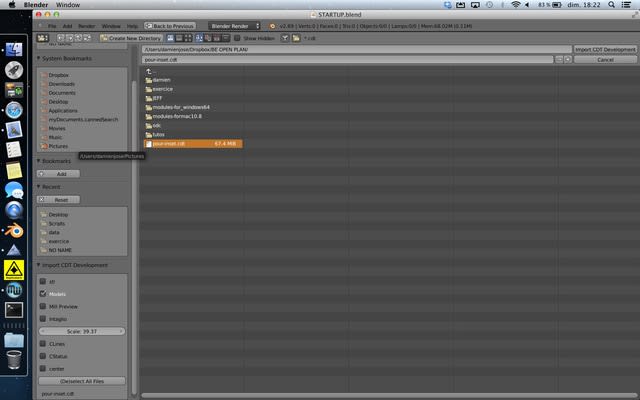The width and height of the screenshot is (640, 400).
Task: Click the Trash icon in the dock
Action: 14,360
